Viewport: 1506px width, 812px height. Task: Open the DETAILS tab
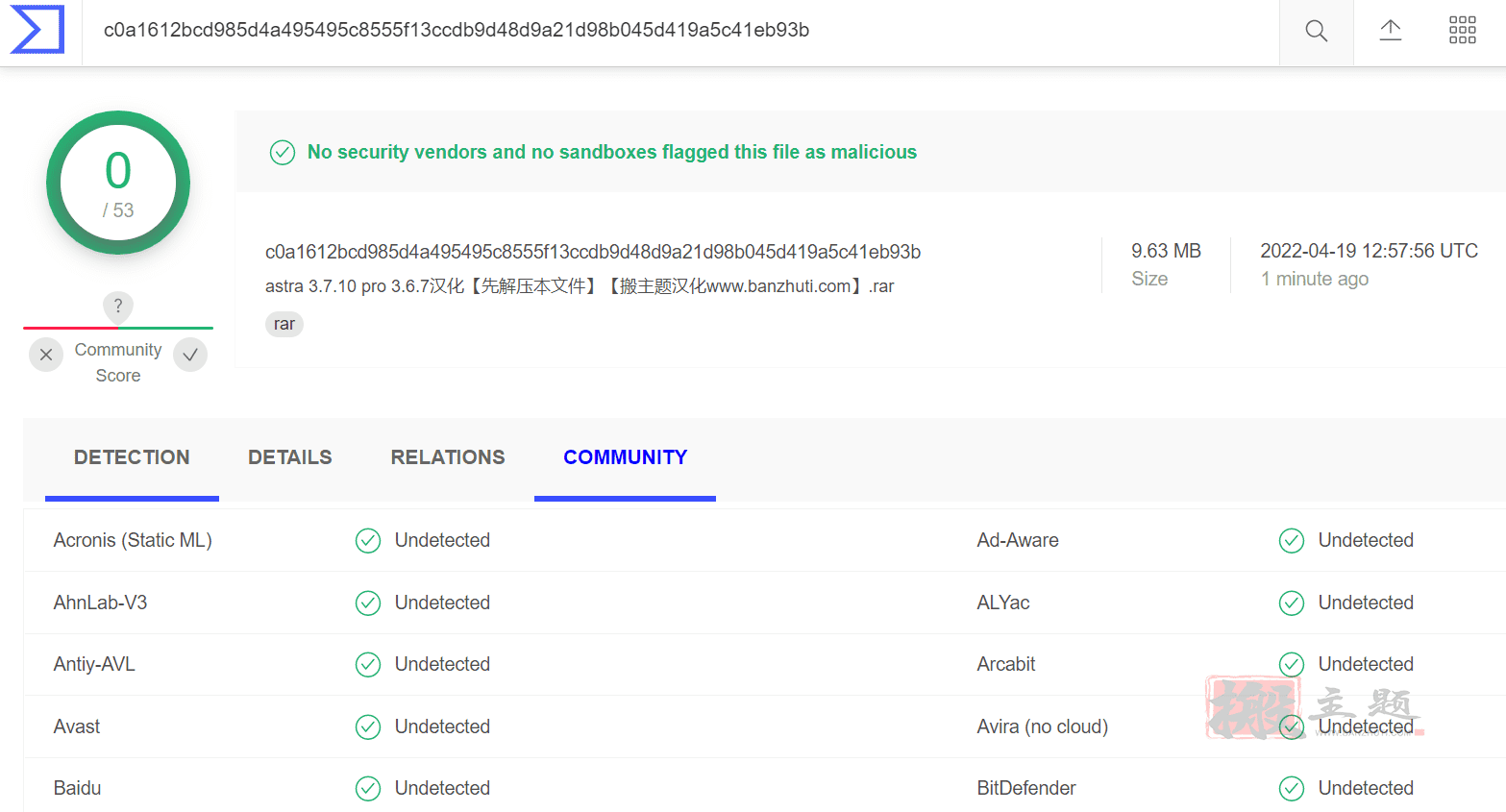pyautogui.click(x=290, y=457)
